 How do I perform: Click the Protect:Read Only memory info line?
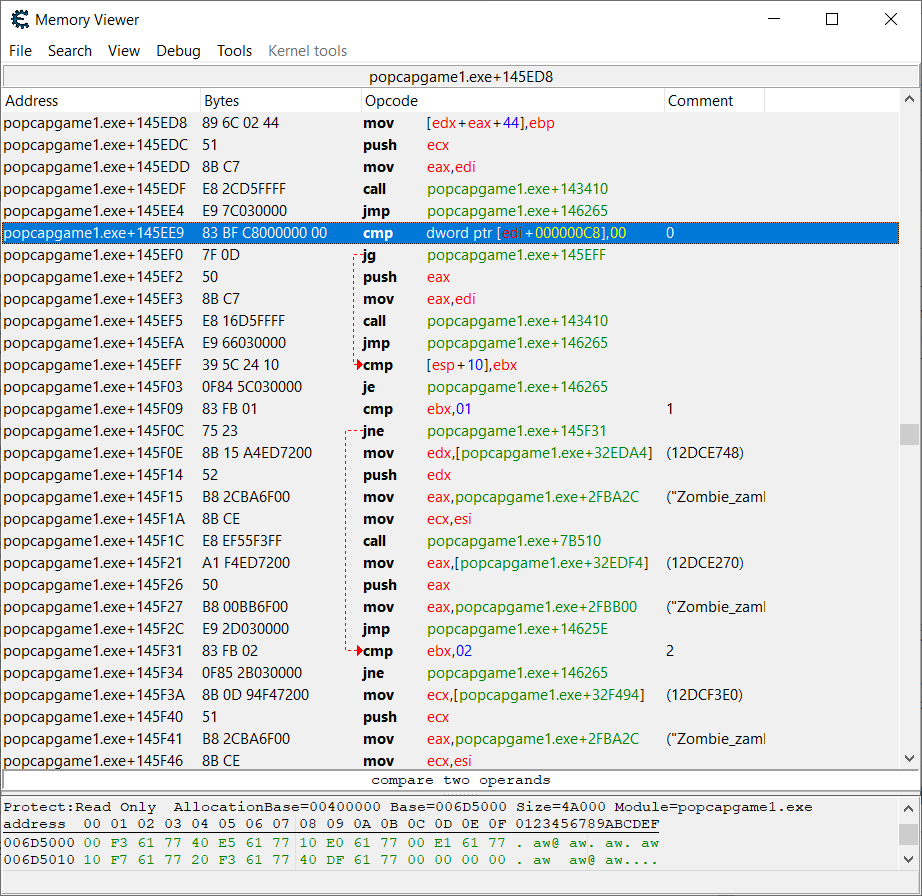[x=408, y=807]
